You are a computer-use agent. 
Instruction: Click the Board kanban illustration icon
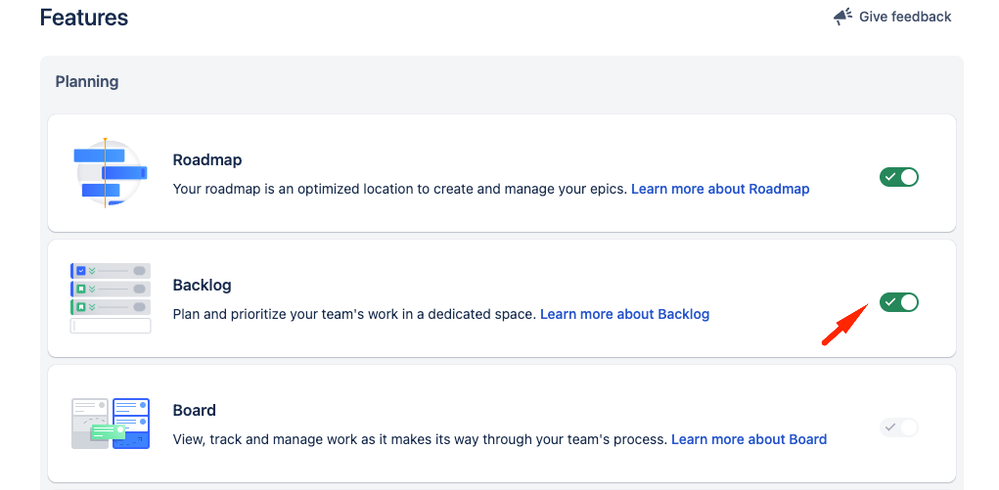pyautogui.click(x=110, y=423)
